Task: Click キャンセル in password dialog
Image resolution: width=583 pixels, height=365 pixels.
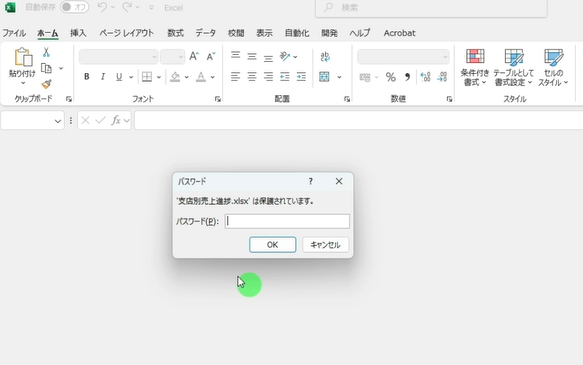Action: (x=325, y=245)
